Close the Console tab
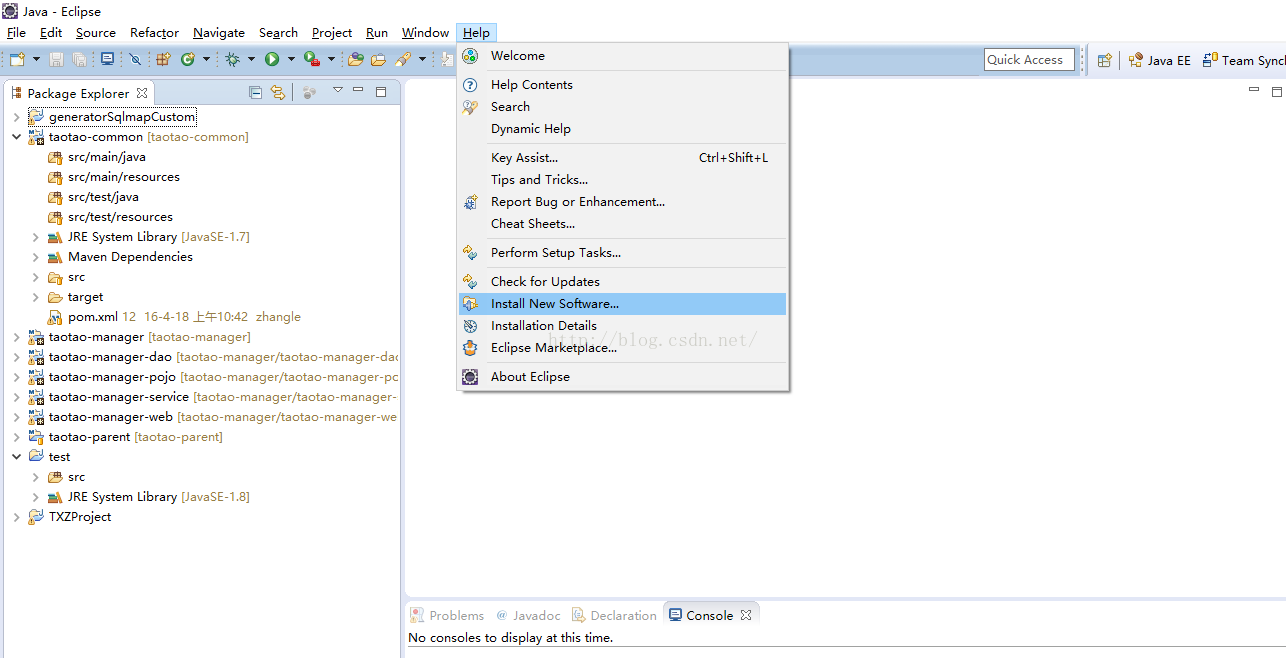The width and height of the screenshot is (1286, 658). coord(746,615)
